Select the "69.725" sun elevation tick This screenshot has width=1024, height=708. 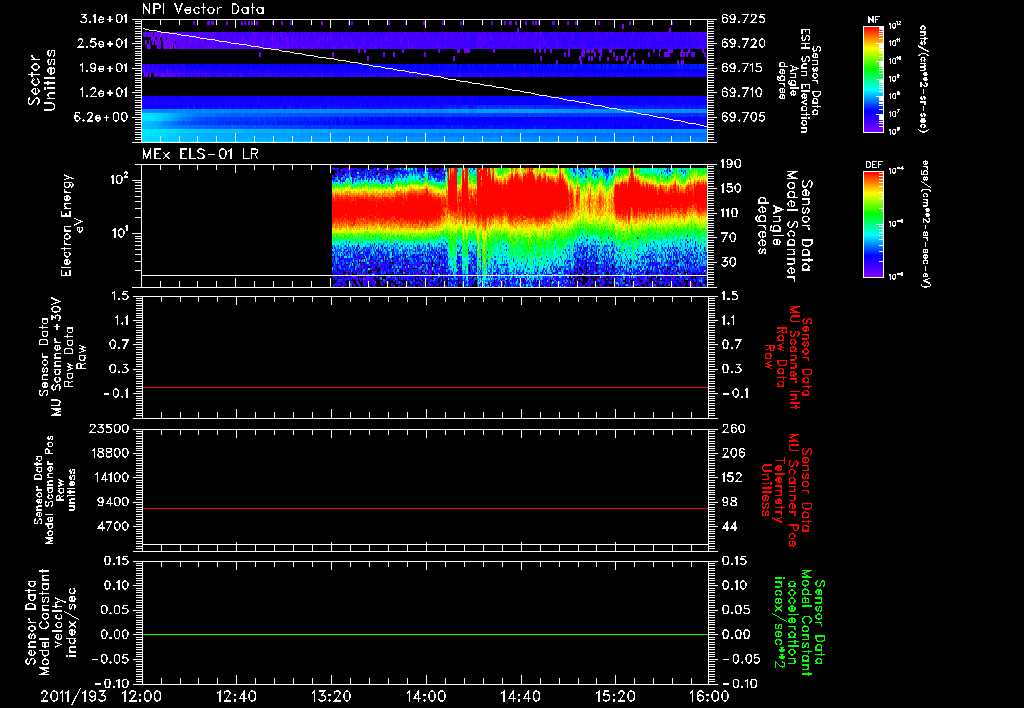[x=743, y=19]
